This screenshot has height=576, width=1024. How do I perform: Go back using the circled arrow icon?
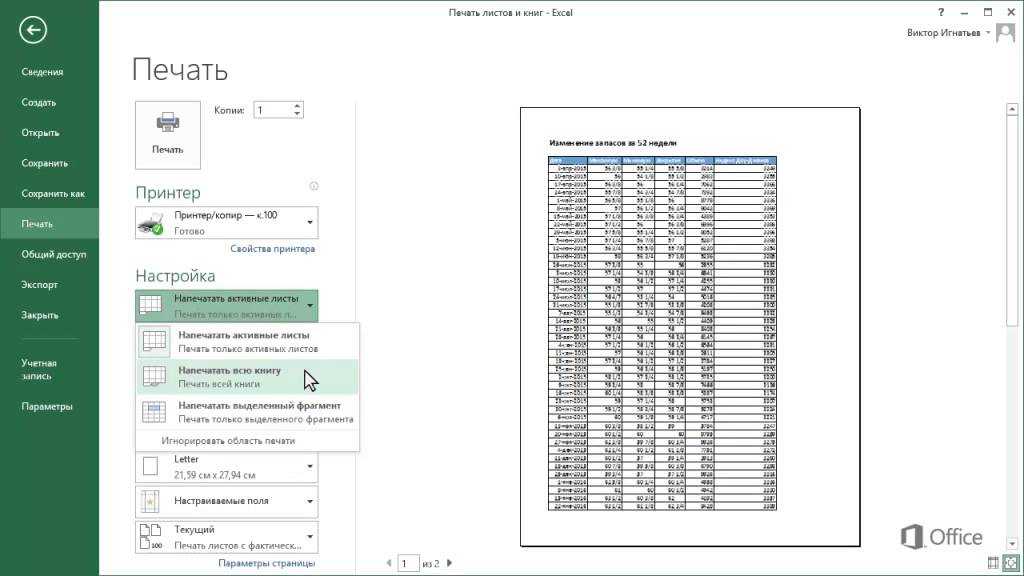(33, 29)
